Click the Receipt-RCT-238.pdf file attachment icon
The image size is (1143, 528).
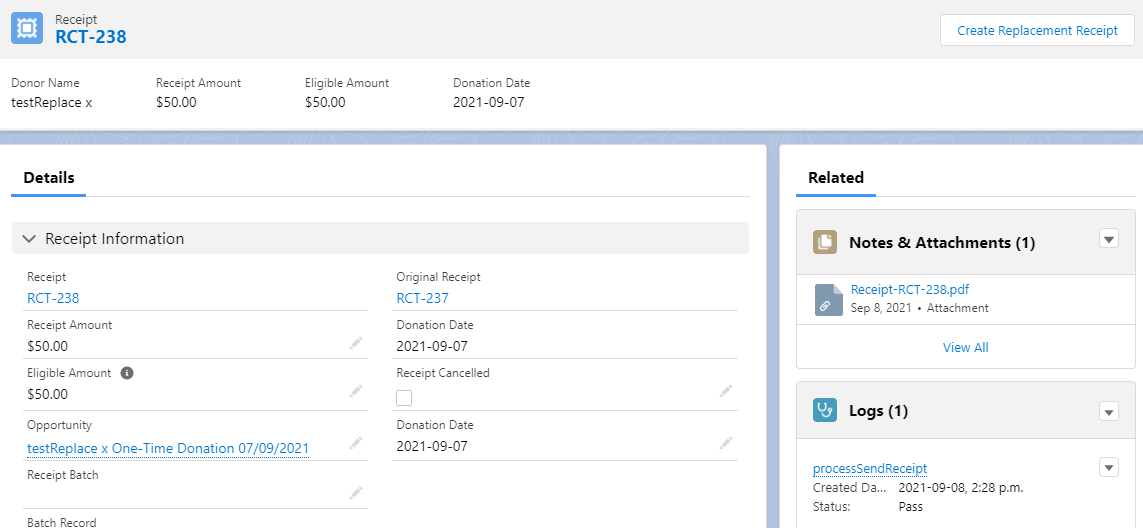[x=829, y=300]
